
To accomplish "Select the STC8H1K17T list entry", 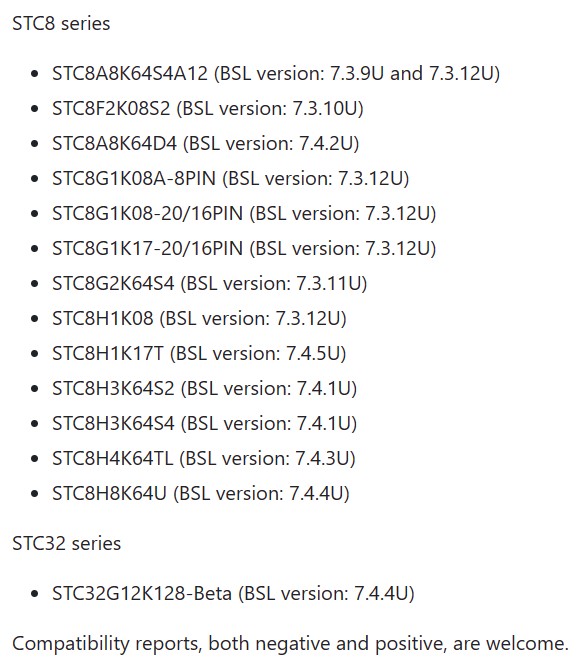I will point(199,353).
